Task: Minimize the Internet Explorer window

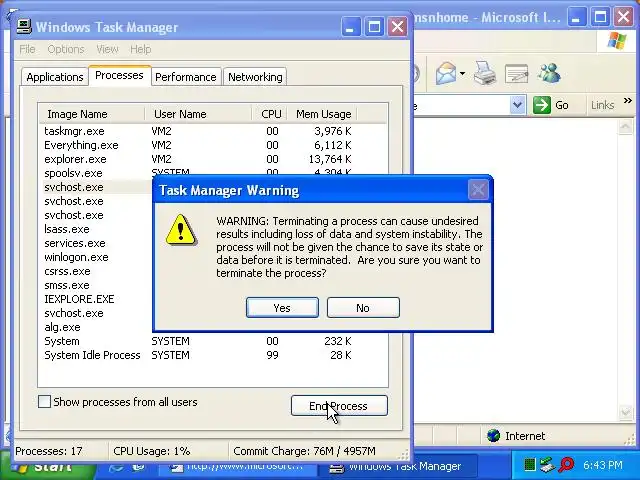Action: (576, 17)
